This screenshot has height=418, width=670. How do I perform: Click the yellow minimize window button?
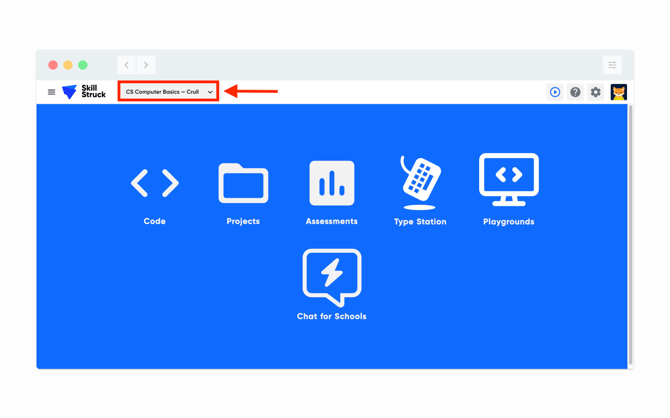point(68,65)
